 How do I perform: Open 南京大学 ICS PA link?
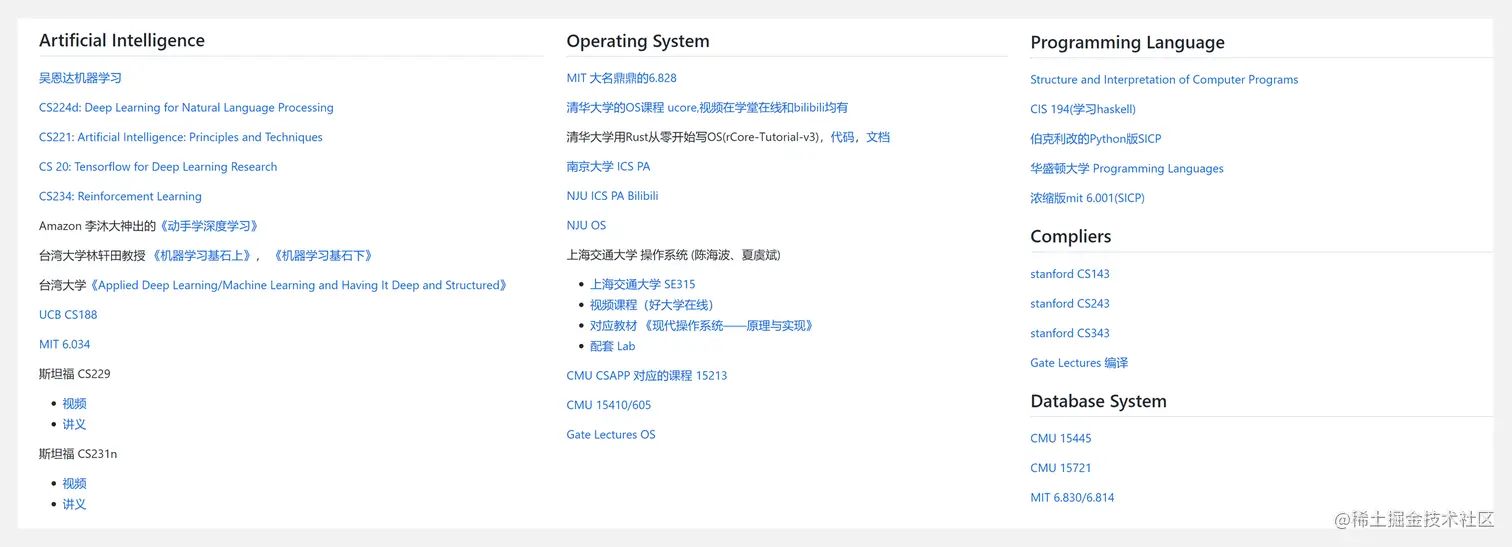pos(608,167)
